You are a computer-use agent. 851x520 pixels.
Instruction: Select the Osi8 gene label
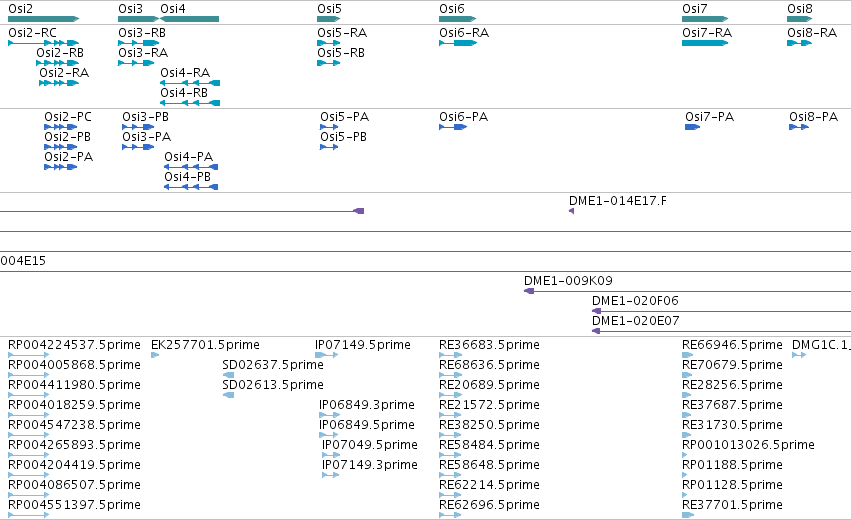pos(800,9)
